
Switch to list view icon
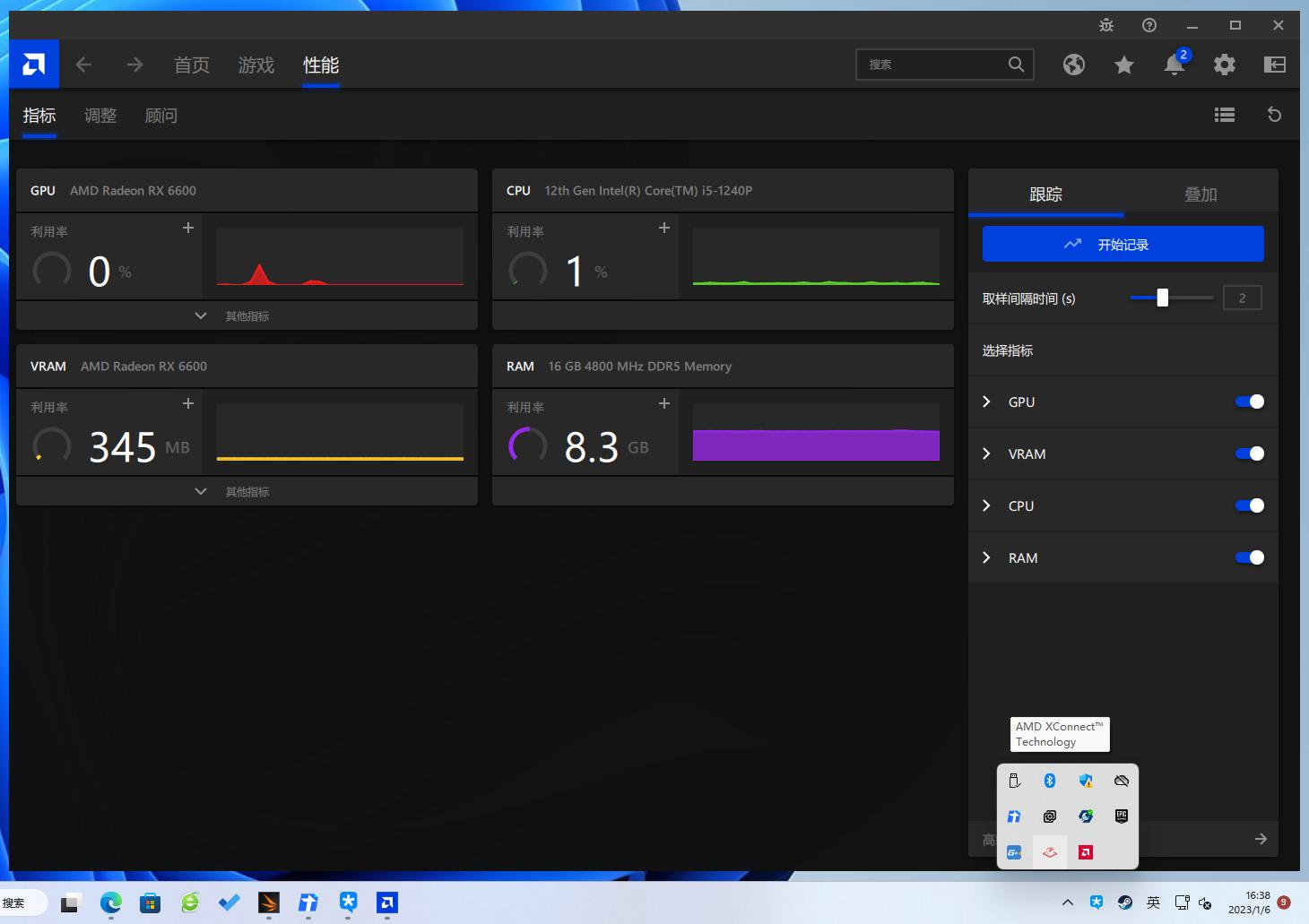pyautogui.click(x=1224, y=115)
